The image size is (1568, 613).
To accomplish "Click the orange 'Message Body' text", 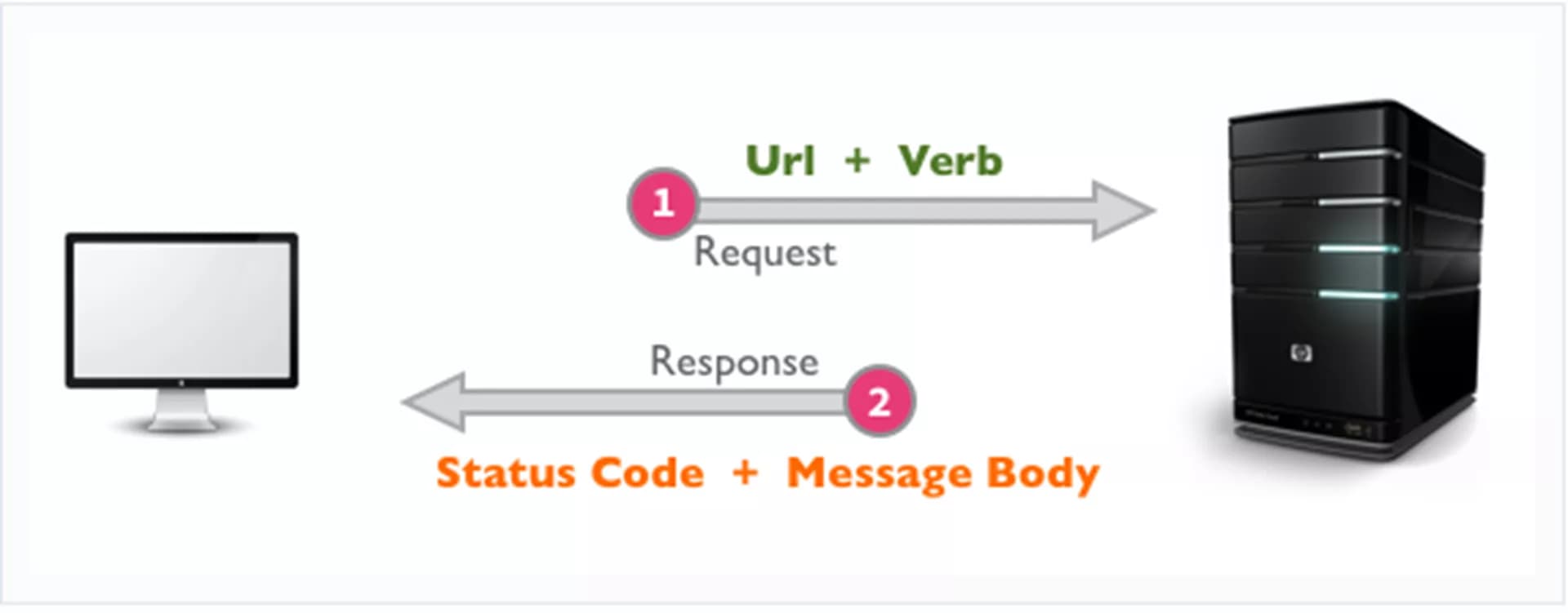I will (x=943, y=474).
